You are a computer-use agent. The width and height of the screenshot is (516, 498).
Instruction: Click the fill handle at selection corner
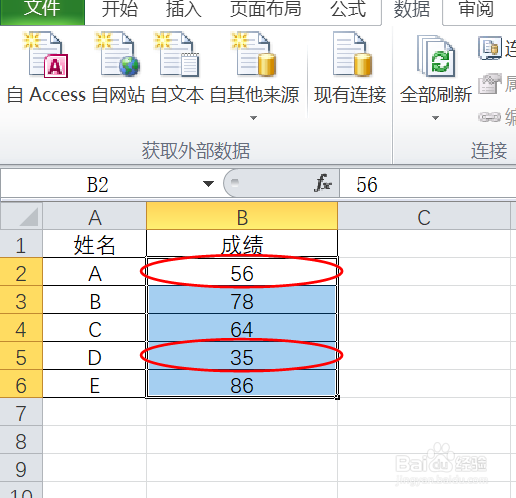pyautogui.click(x=338, y=397)
